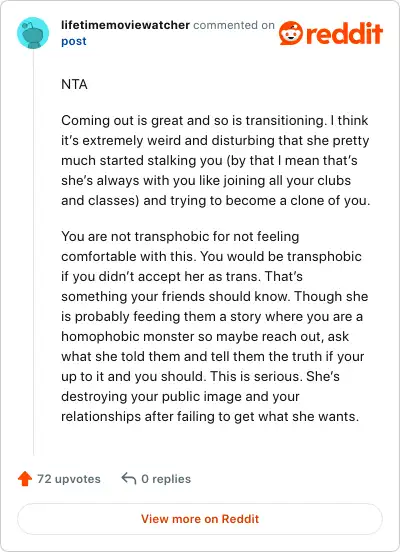Click the orange upvote arrow icon
The height and width of the screenshot is (552, 400).
coord(25,479)
